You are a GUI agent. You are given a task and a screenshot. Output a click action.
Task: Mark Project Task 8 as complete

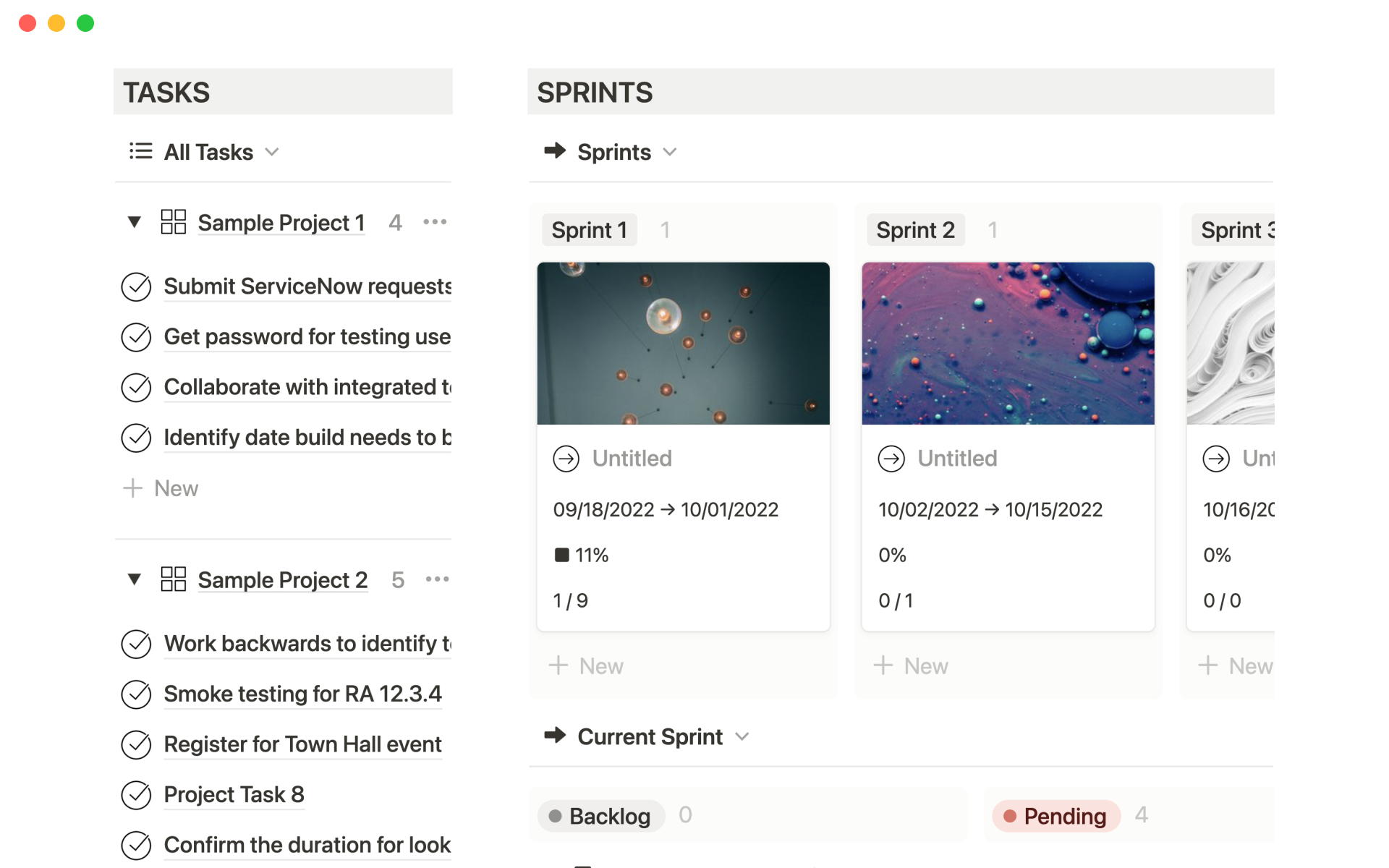pos(136,795)
